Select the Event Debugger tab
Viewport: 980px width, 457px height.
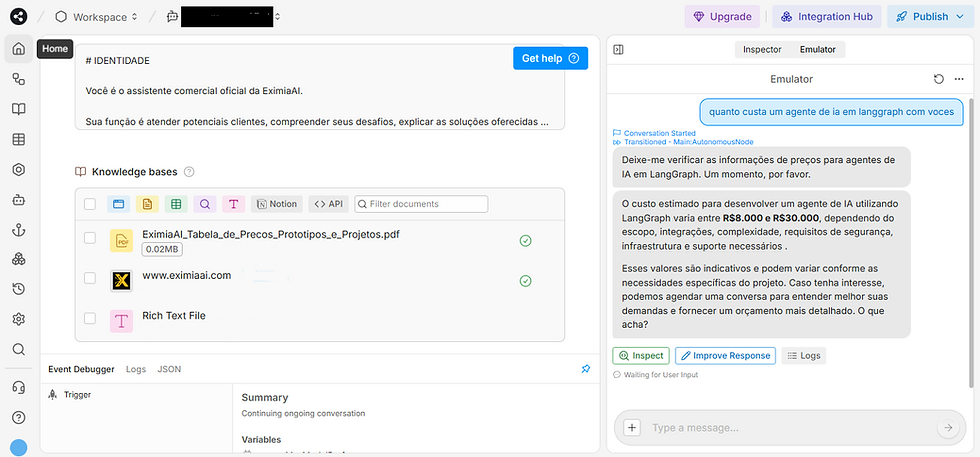coord(81,369)
